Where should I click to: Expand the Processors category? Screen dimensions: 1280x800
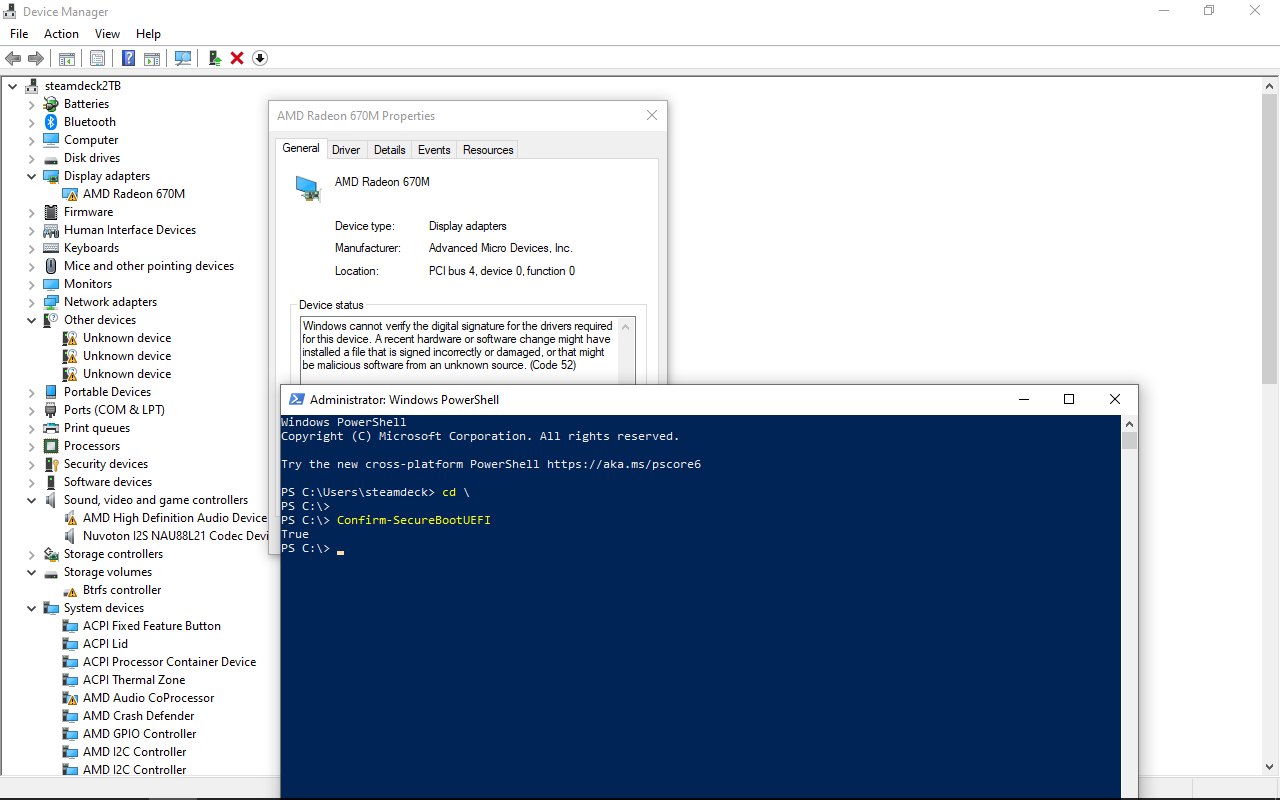click(x=32, y=446)
